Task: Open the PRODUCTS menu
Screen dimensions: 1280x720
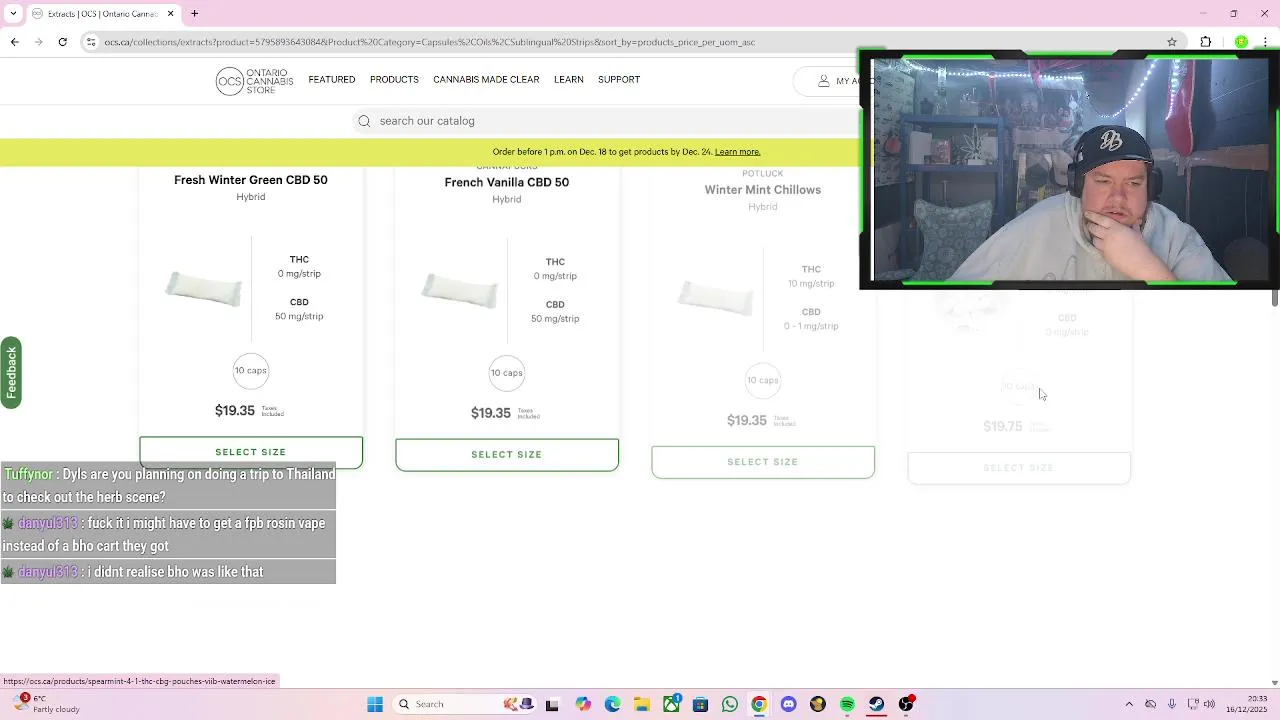Action: point(394,79)
